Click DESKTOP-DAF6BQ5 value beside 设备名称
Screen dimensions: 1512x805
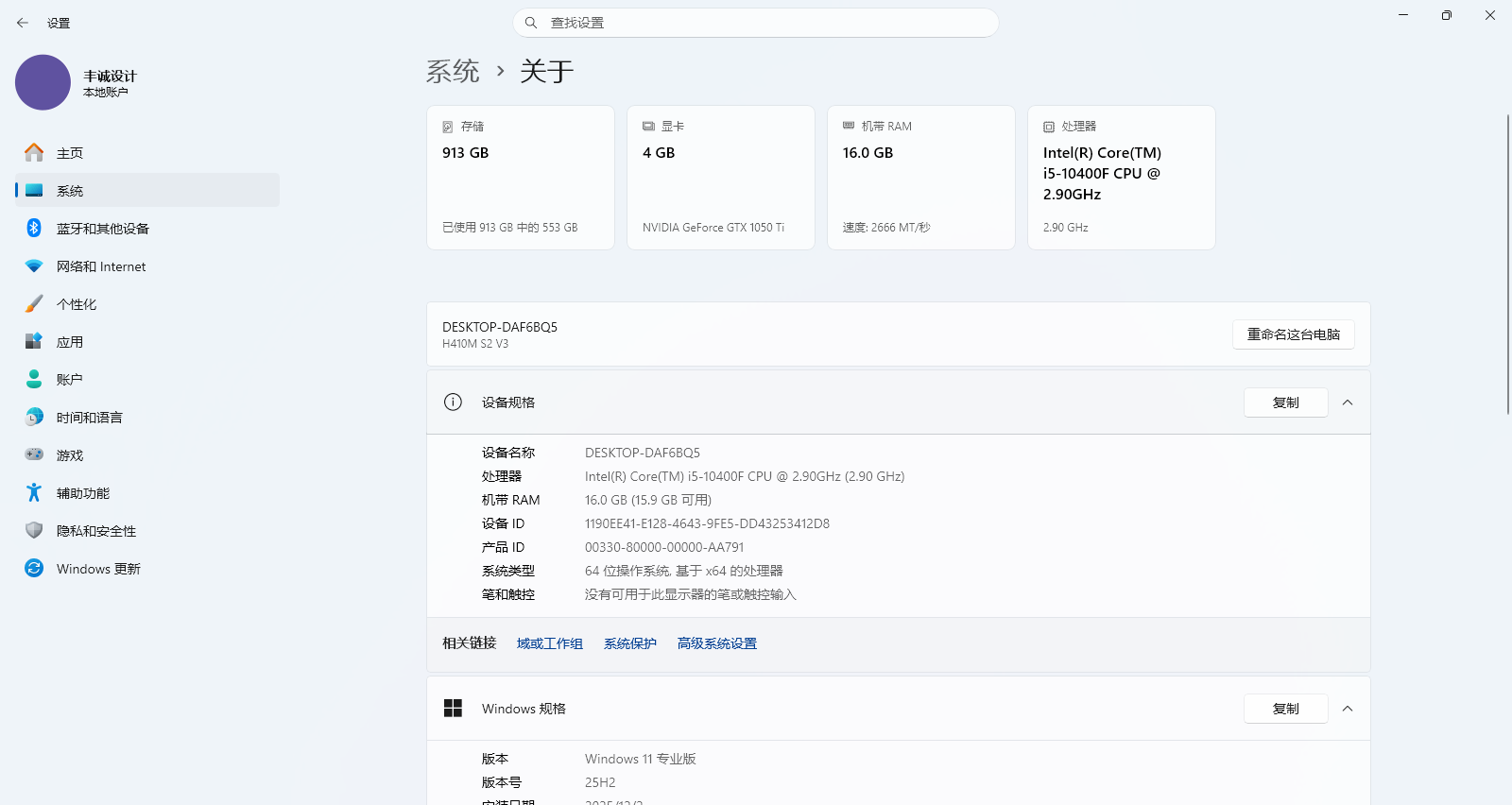(x=643, y=453)
